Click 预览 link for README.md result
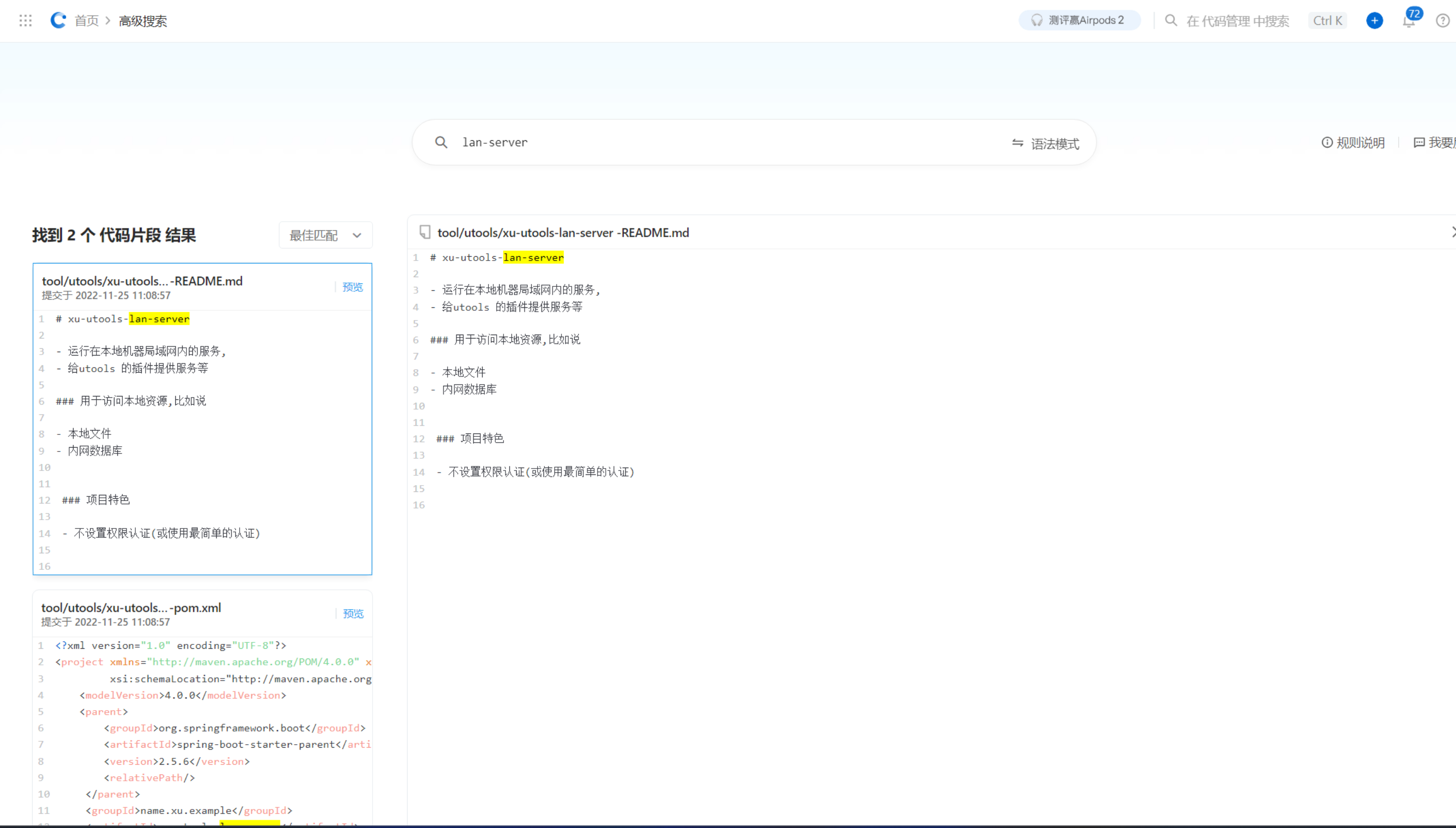Screen dimensions: 1456x828 [x=353, y=287]
